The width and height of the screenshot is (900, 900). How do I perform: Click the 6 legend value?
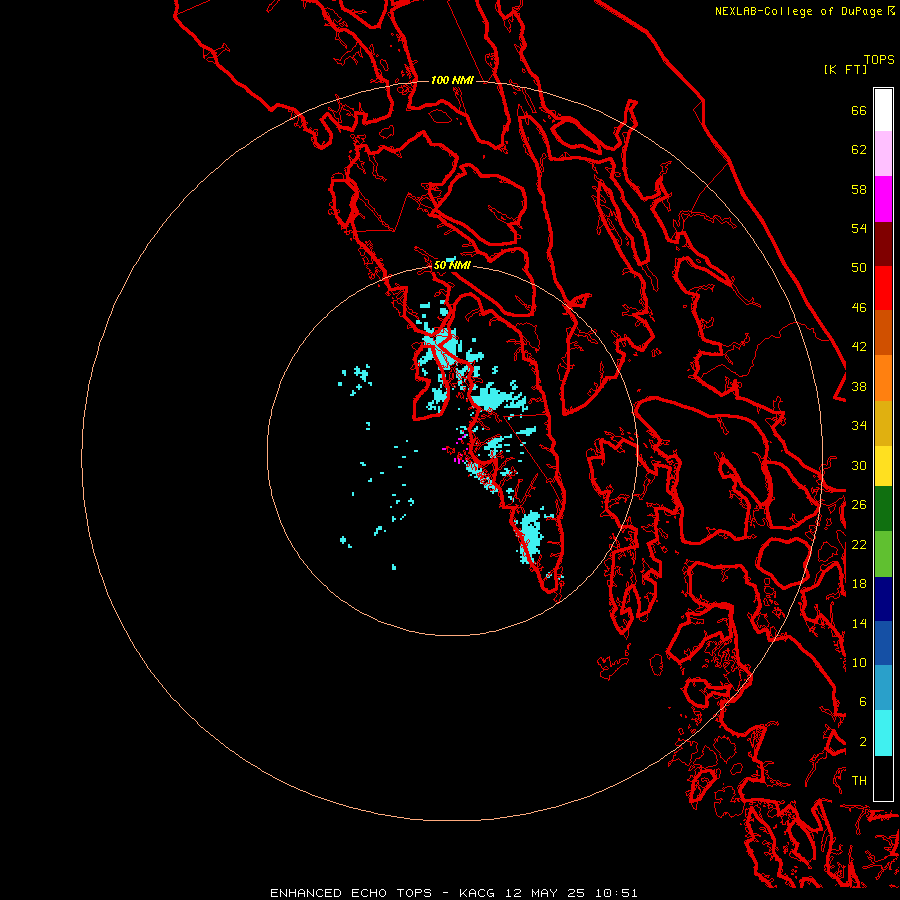863,701
